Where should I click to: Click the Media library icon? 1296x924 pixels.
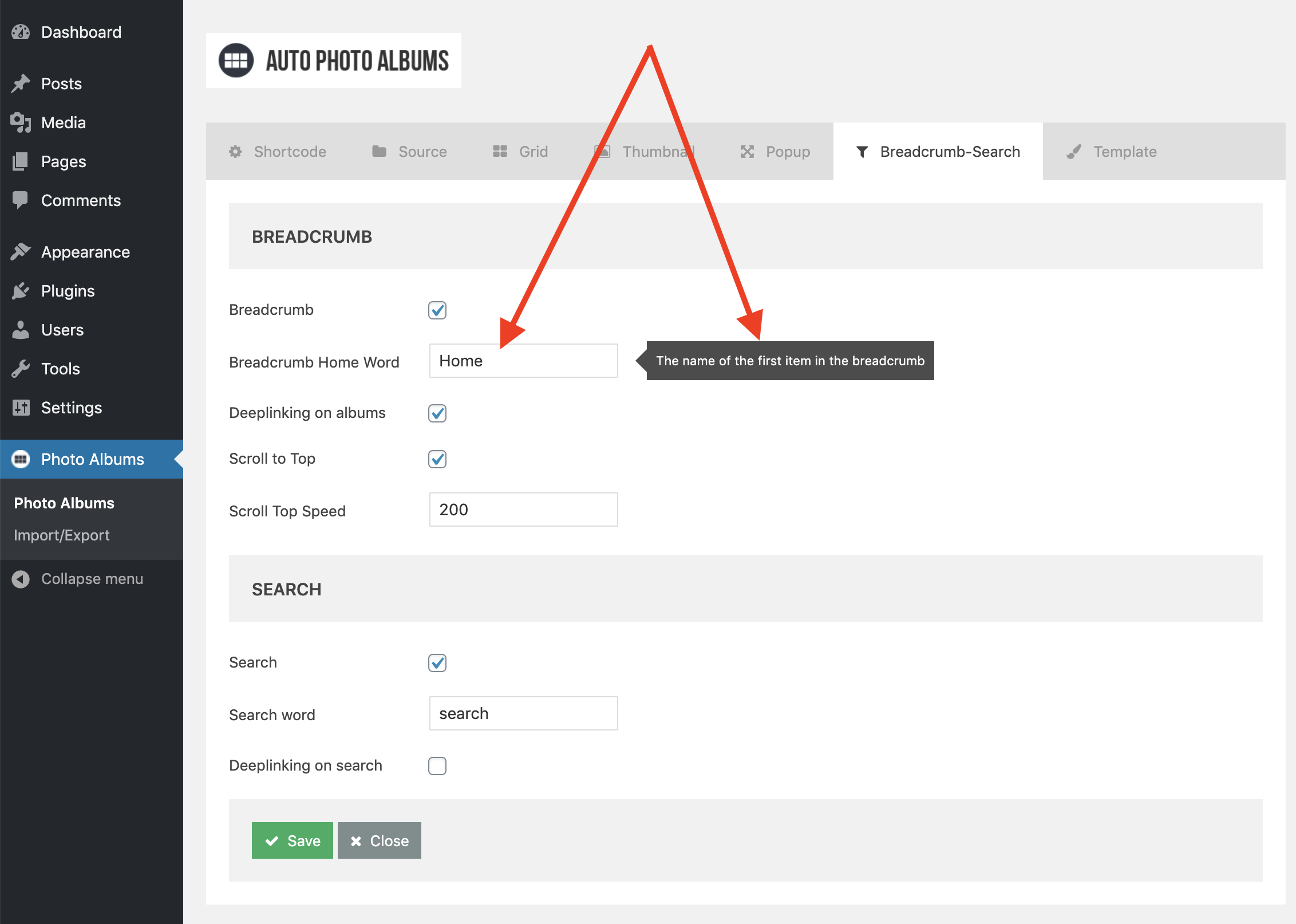click(21, 123)
